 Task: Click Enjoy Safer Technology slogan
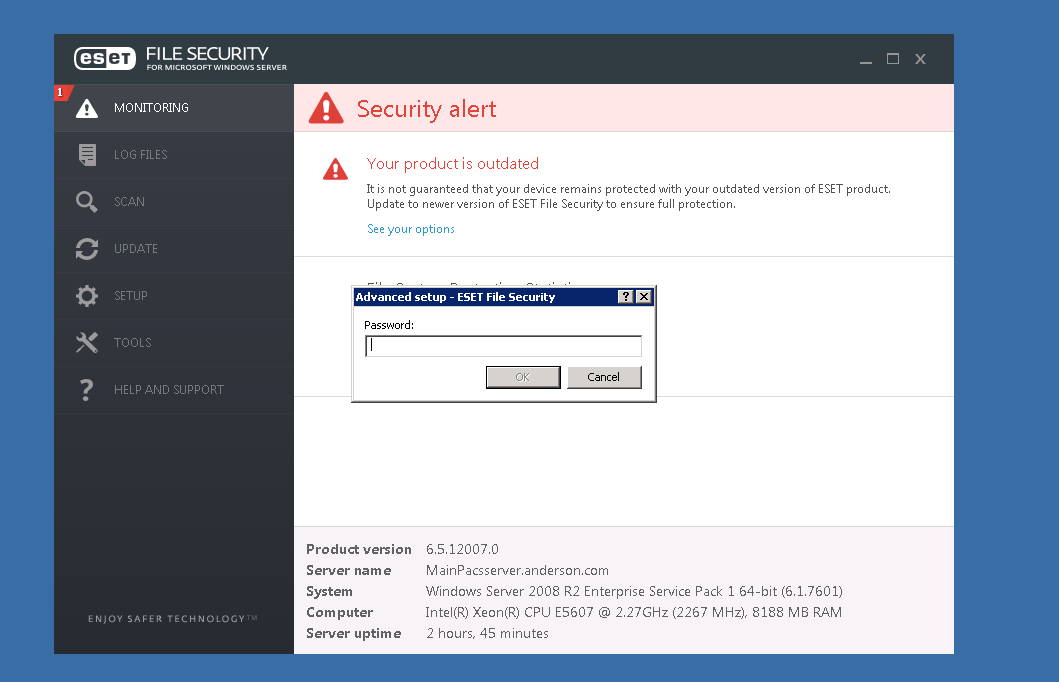(173, 619)
